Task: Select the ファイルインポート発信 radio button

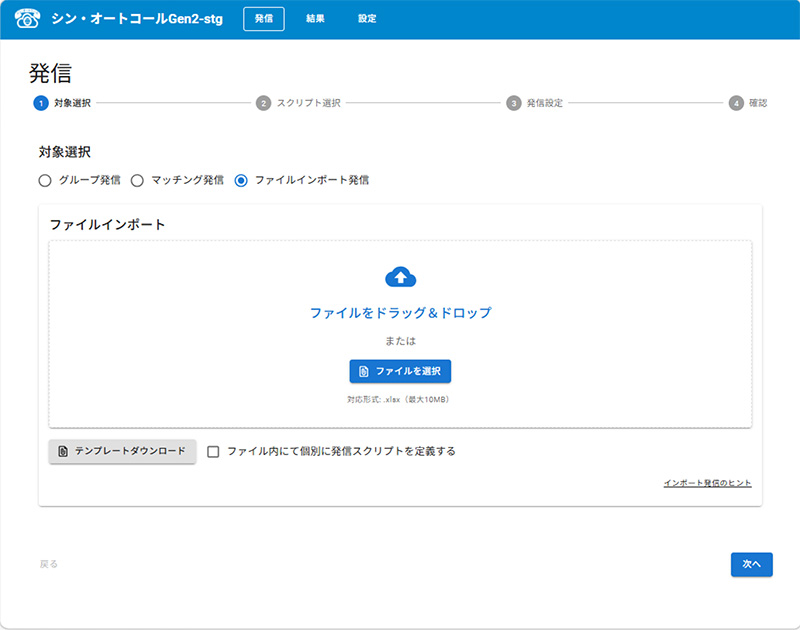Action: (x=241, y=181)
